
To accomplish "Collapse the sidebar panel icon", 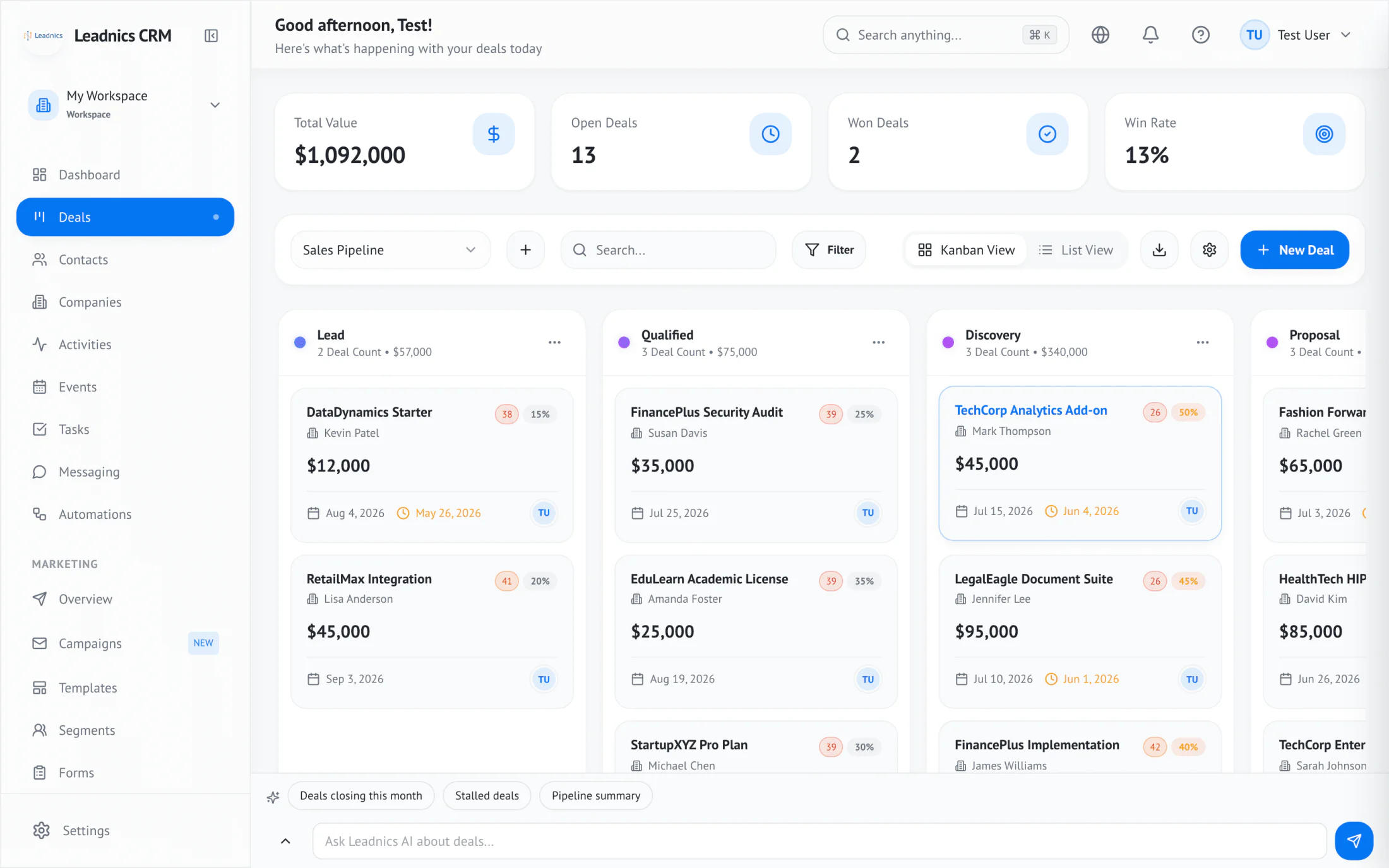I will (212, 35).
